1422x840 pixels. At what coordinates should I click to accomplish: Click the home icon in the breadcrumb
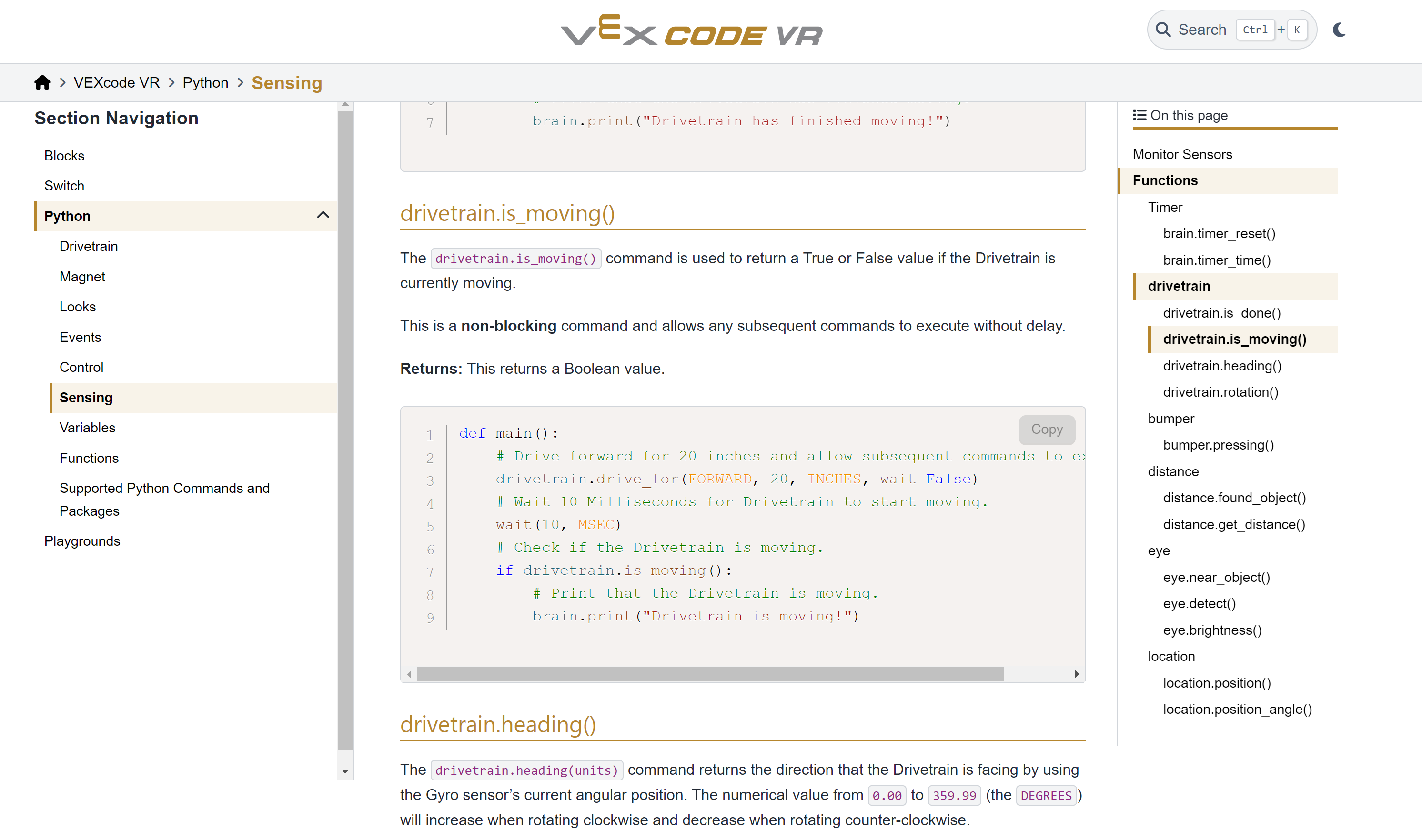(x=42, y=82)
